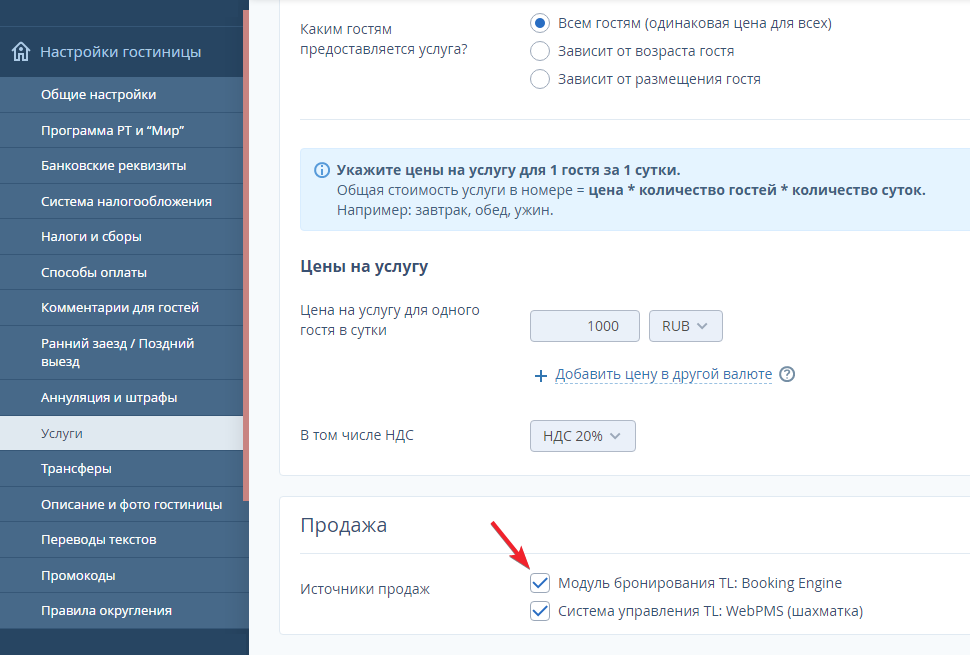Click the Цена на услугу для одного гостя label
970x655 pixels.
[x=390, y=320]
